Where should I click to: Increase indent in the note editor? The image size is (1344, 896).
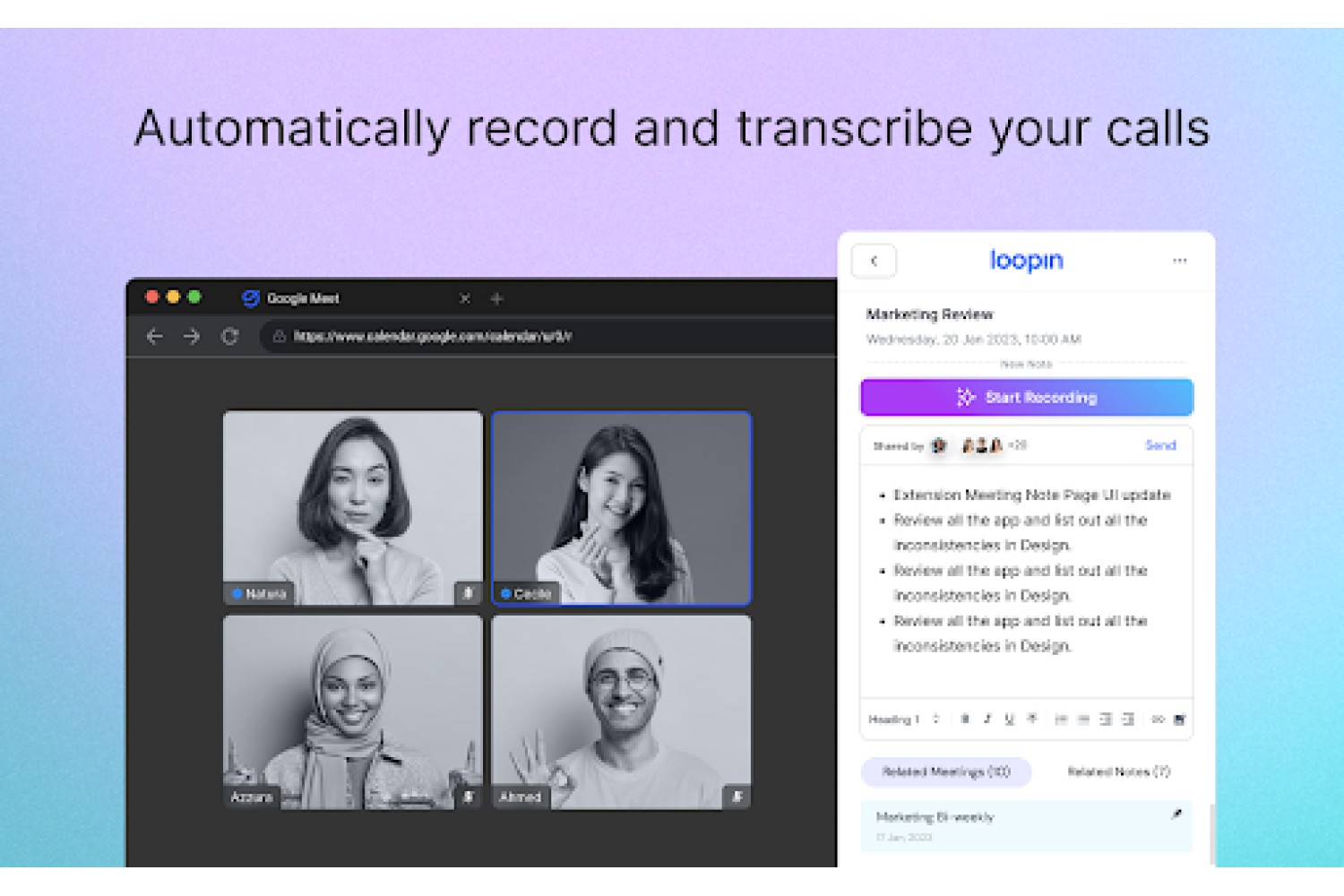(x=1128, y=719)
